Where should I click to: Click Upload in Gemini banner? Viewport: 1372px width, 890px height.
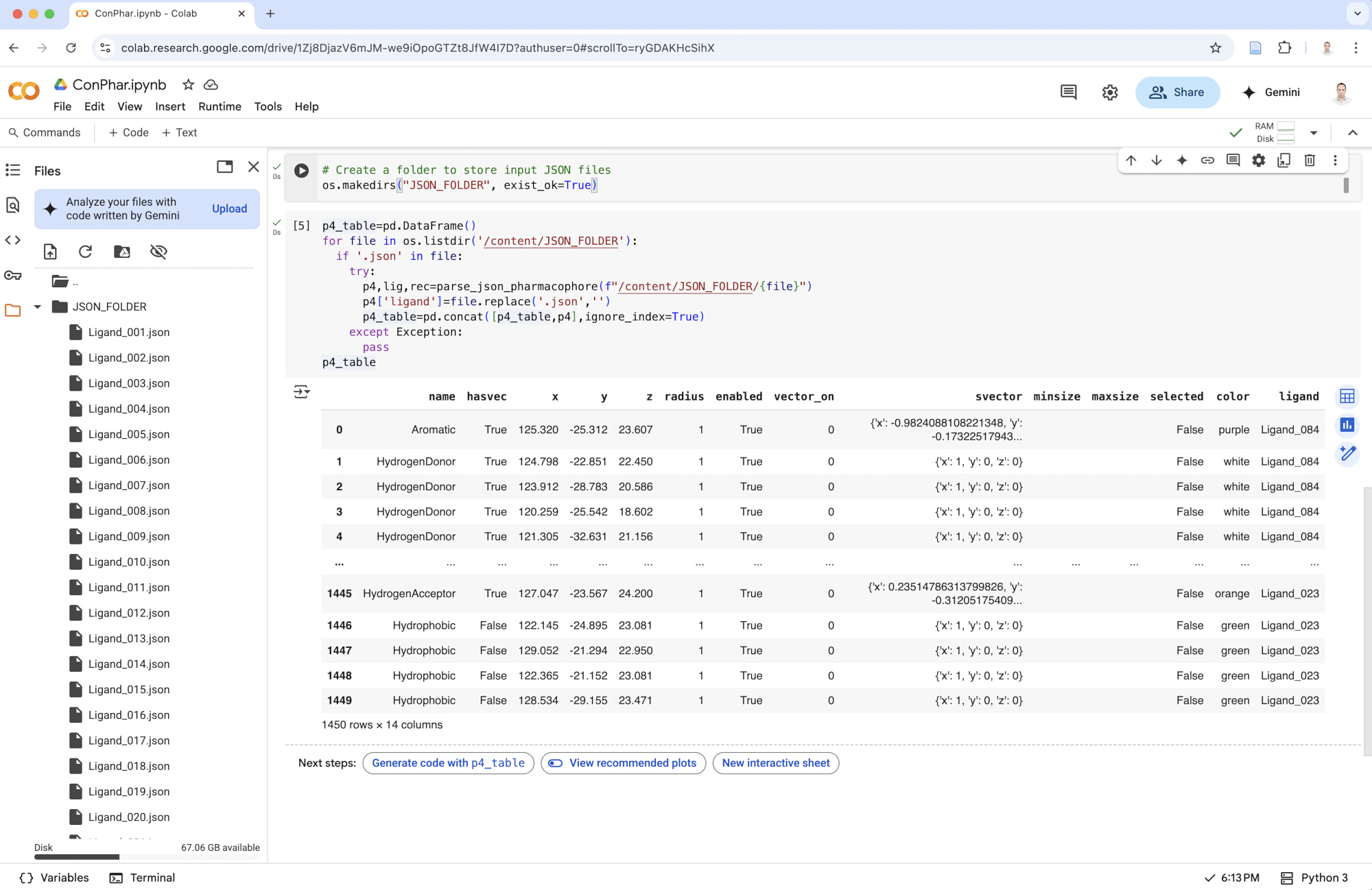pos(229,208)
